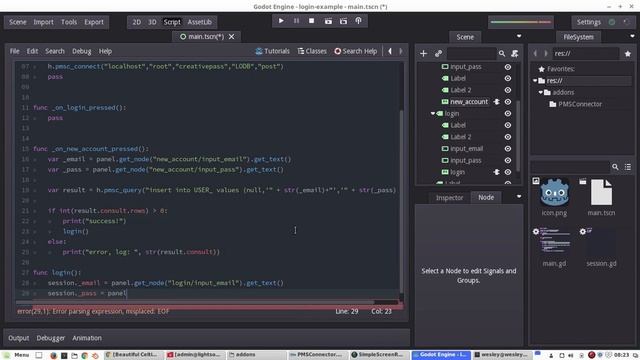The image size is (640, 360).
Task: Stop the running scene
Action: click(x=311, y=21)
